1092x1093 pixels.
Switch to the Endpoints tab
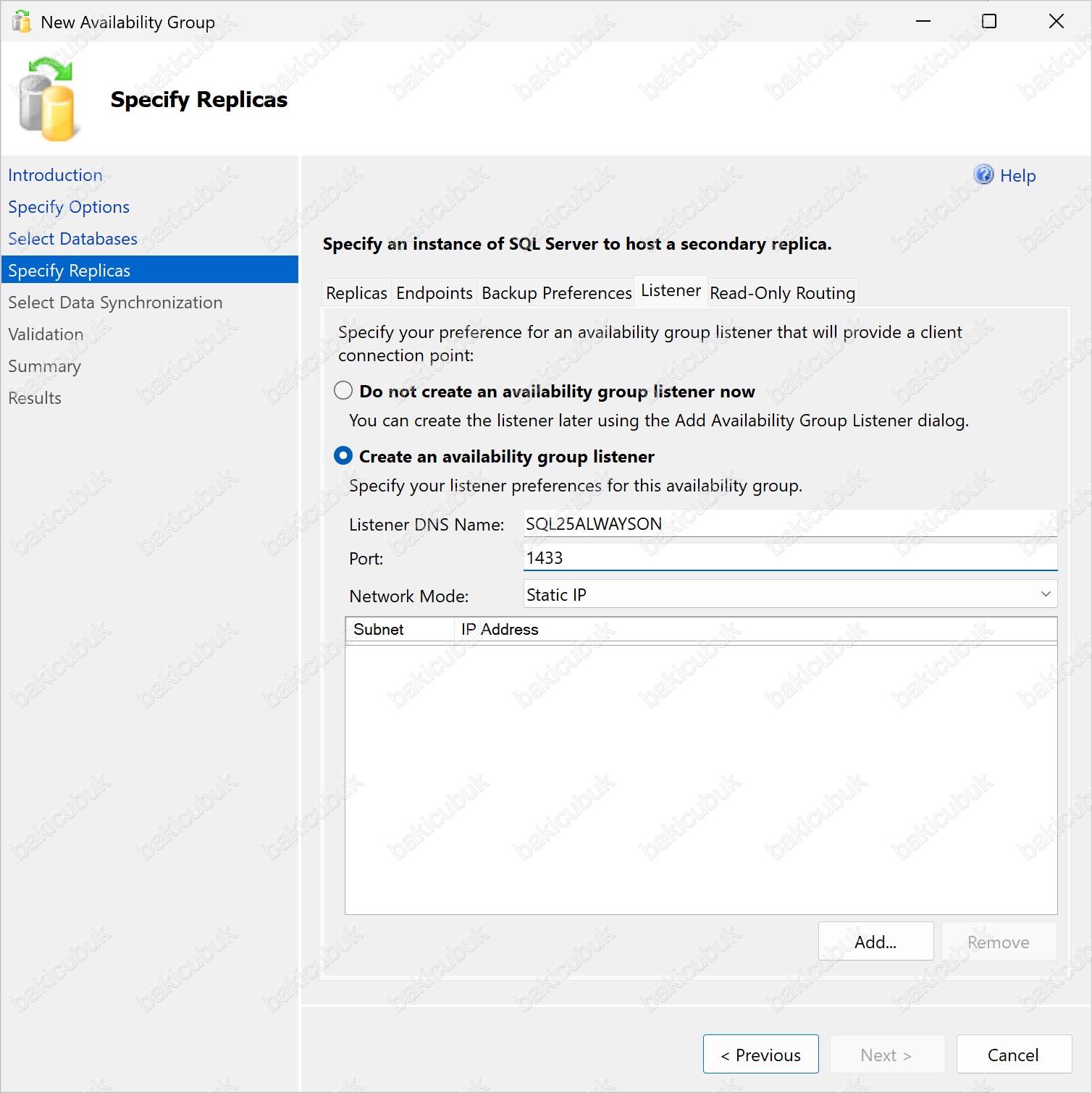click(434, 293)
